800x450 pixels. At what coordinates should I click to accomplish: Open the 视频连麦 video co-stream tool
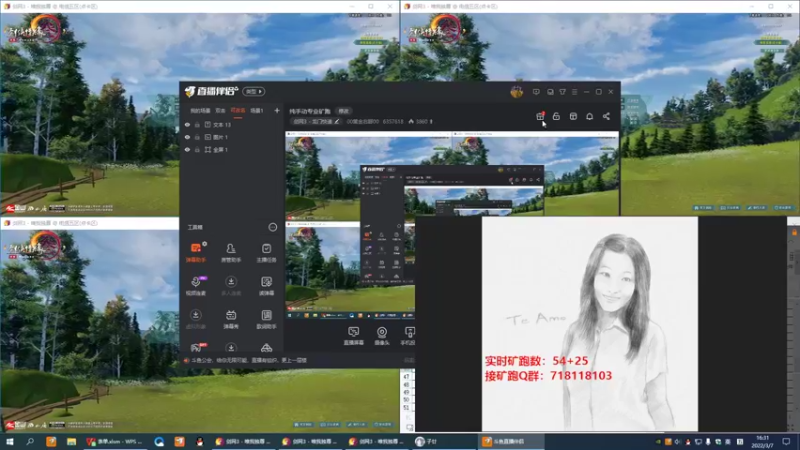point(195,286)
